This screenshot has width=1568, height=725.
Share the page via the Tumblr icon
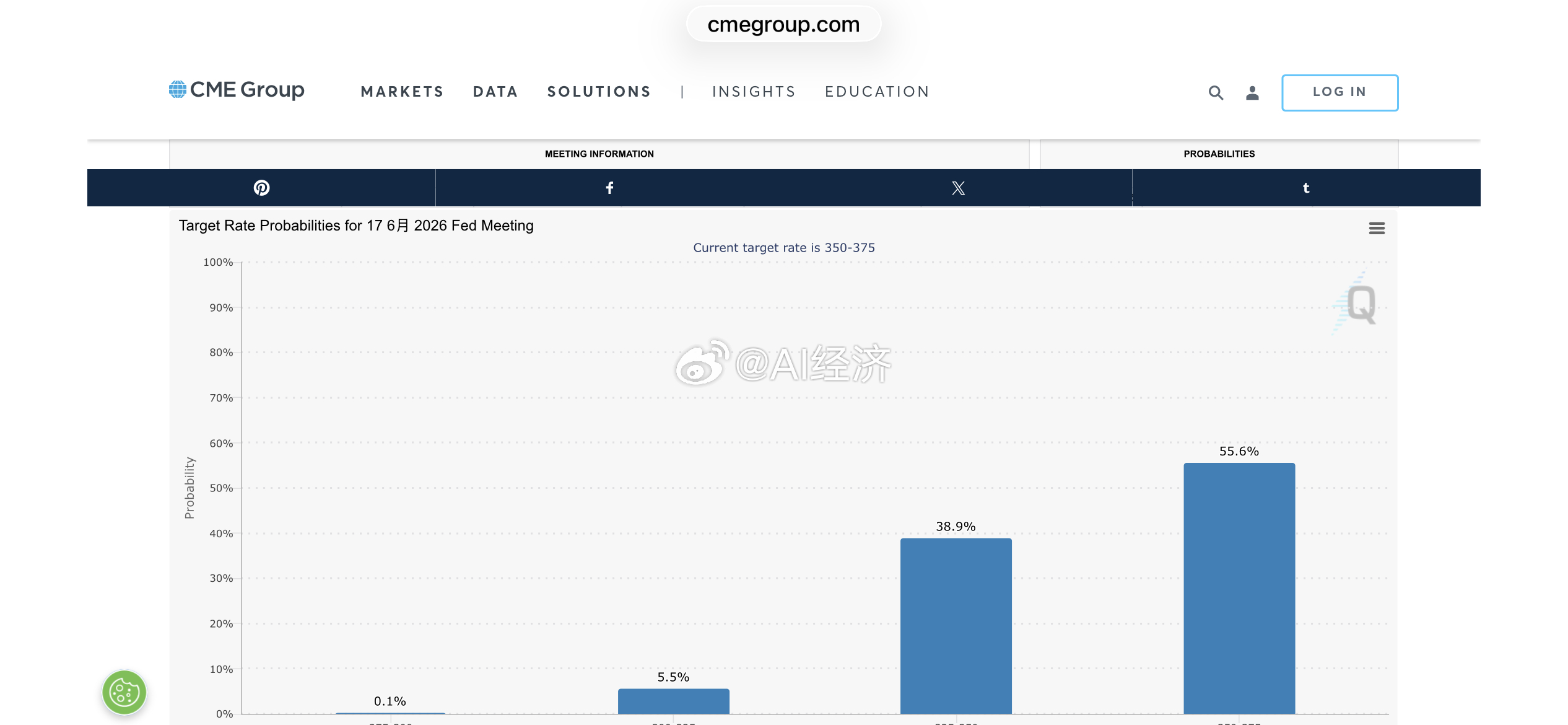[1306, 188]
